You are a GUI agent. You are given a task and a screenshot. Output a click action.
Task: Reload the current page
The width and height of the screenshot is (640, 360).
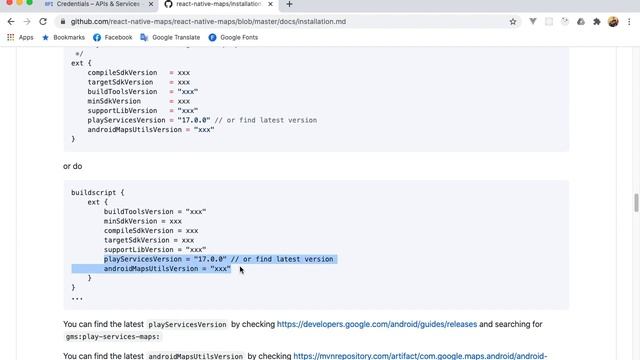click(x=43, y=22)
